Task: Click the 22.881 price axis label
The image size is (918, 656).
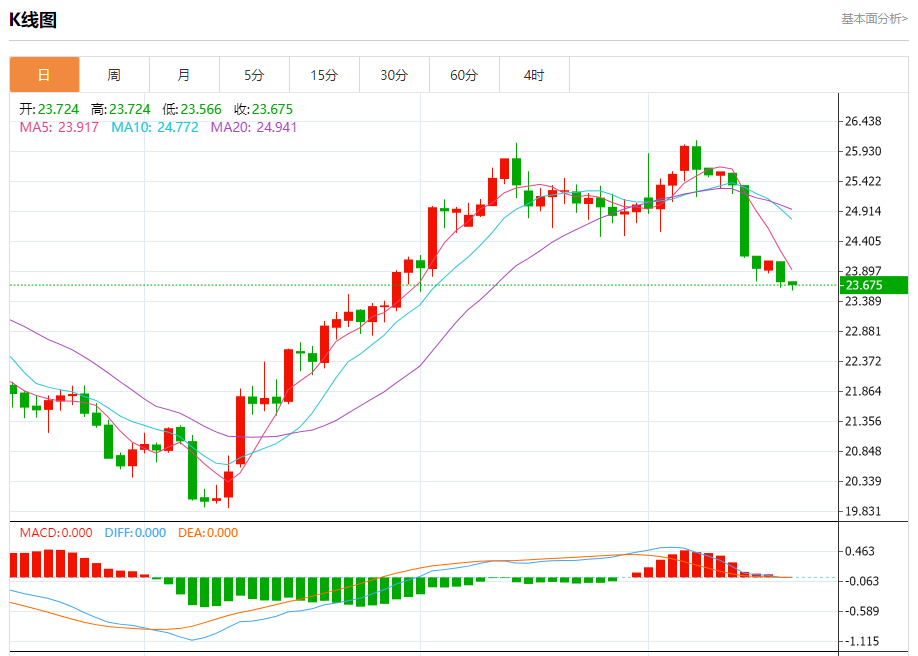Action: tap(863, 331)
